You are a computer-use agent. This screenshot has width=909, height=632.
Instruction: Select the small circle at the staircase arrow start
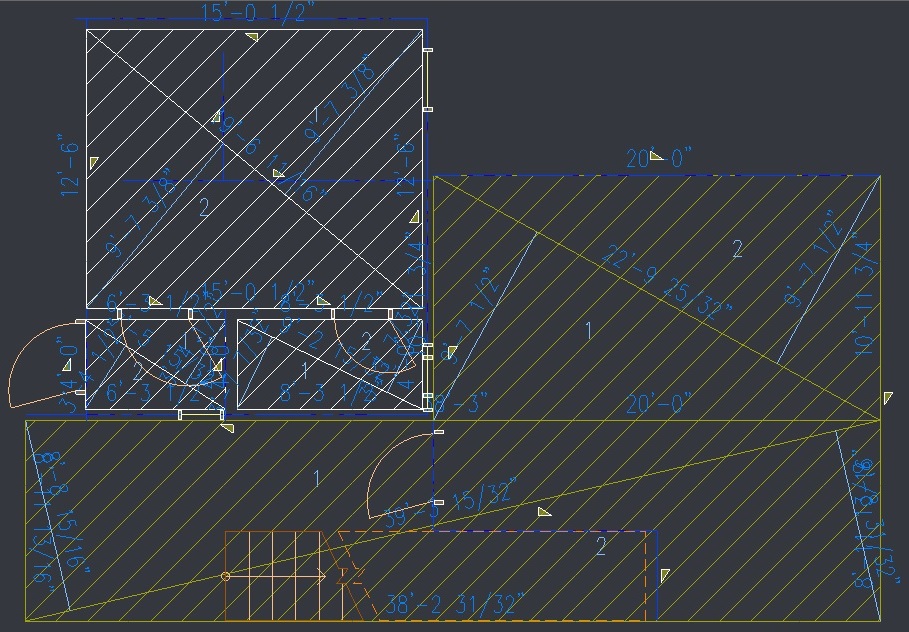(226, 576)
